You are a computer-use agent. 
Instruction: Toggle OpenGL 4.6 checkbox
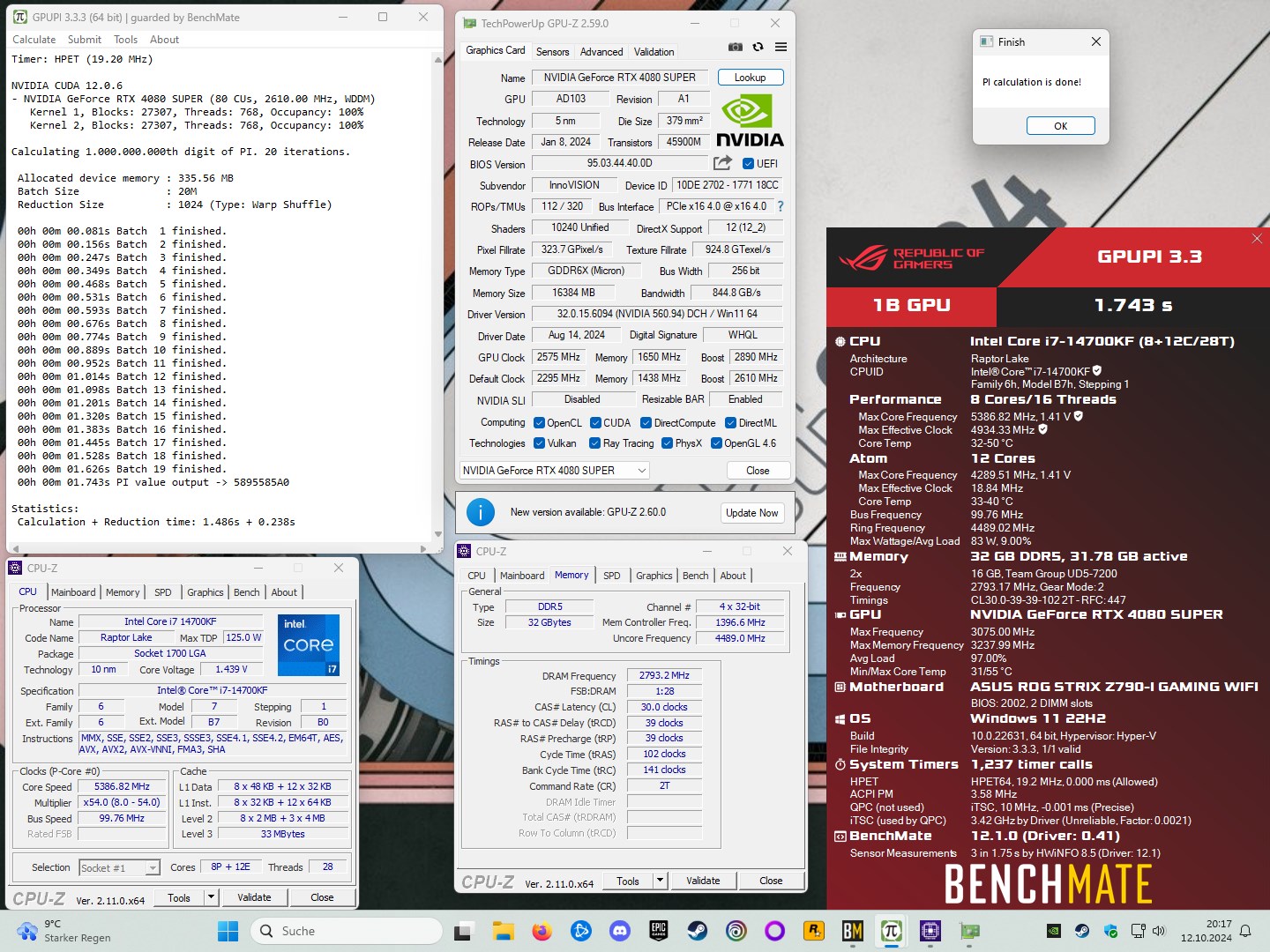[716, 443]
